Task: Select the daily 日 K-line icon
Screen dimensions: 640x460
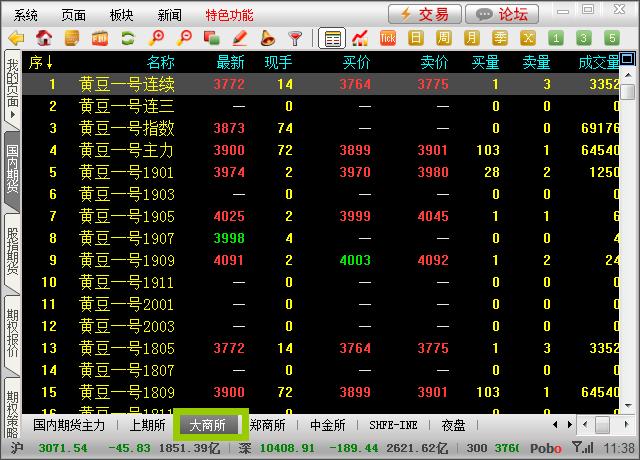Action: pyautogui.click(x=416, y=38)
